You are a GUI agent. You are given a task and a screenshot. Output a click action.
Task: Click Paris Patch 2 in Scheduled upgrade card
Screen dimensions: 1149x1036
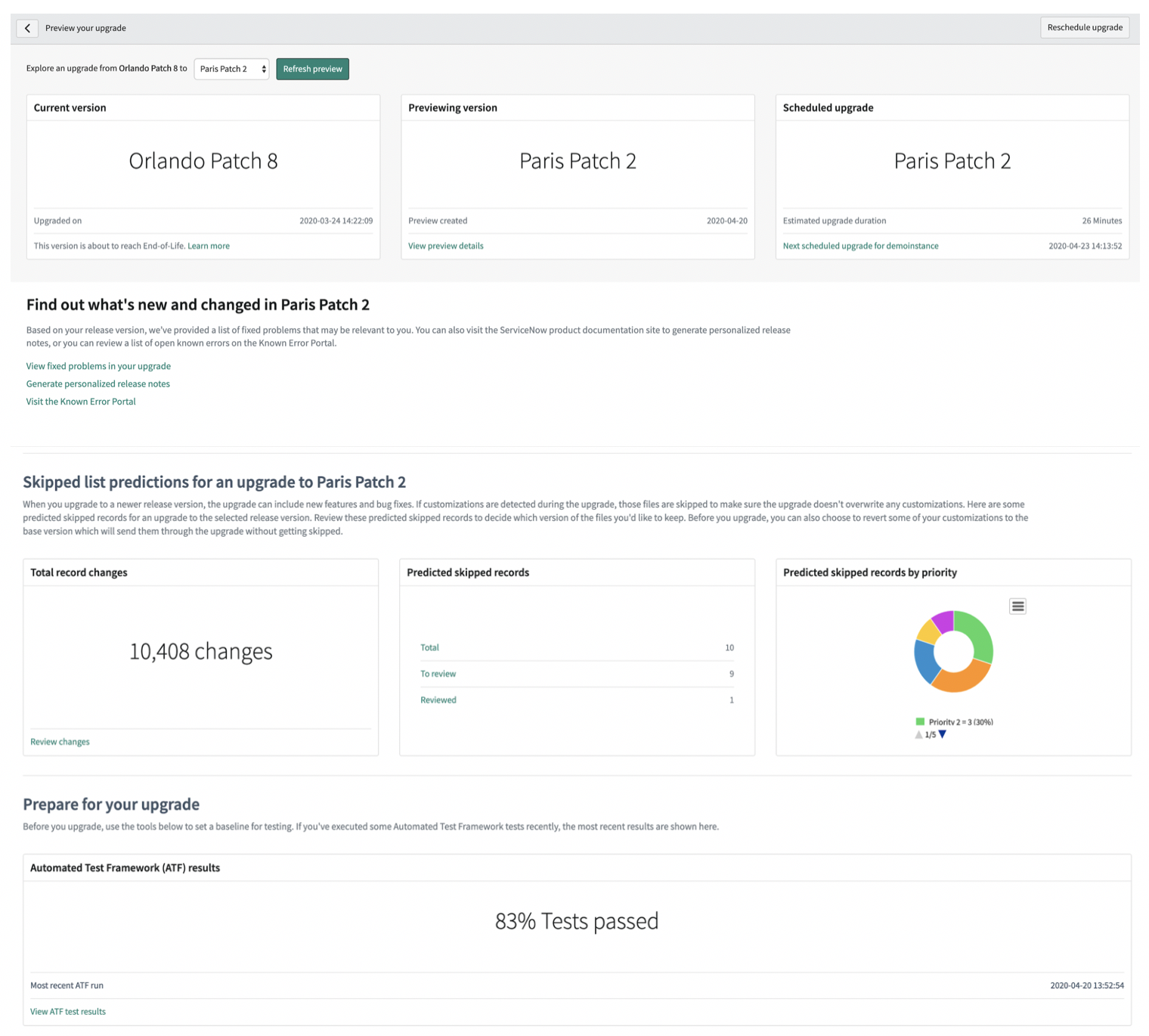pyautogui.click(x=952, y=161)
